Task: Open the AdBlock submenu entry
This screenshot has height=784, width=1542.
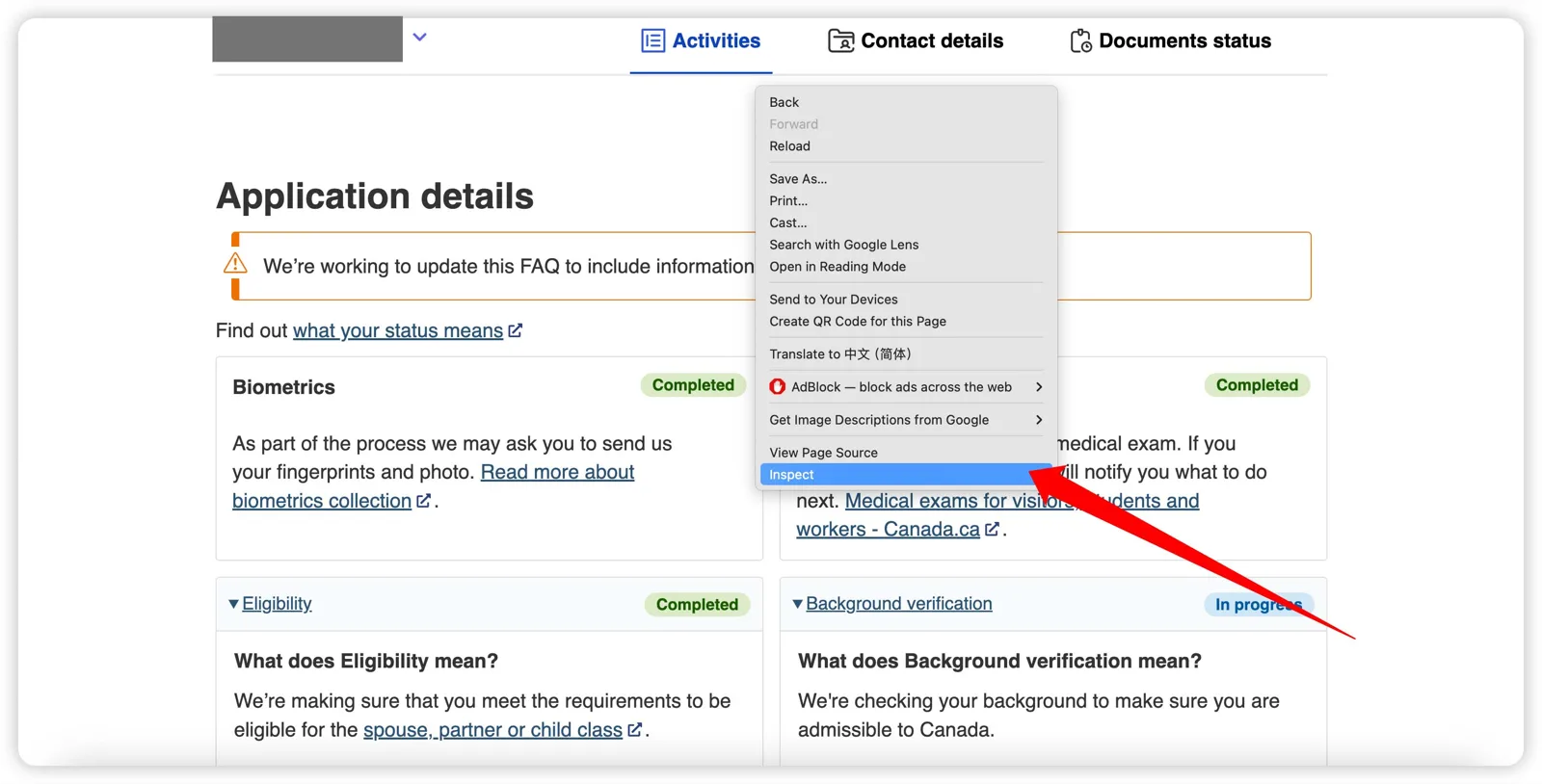Action: (x=906, y=387)
